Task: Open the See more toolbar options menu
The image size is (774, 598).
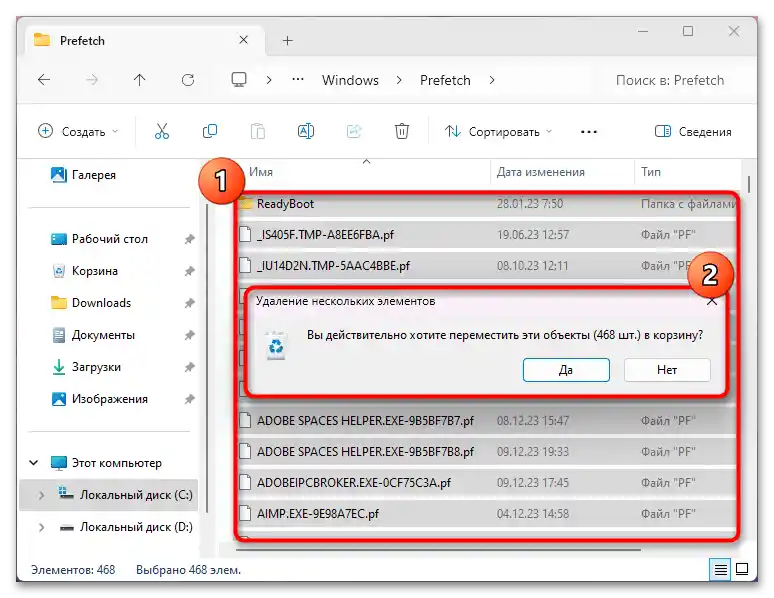Action: click(588, 132)
